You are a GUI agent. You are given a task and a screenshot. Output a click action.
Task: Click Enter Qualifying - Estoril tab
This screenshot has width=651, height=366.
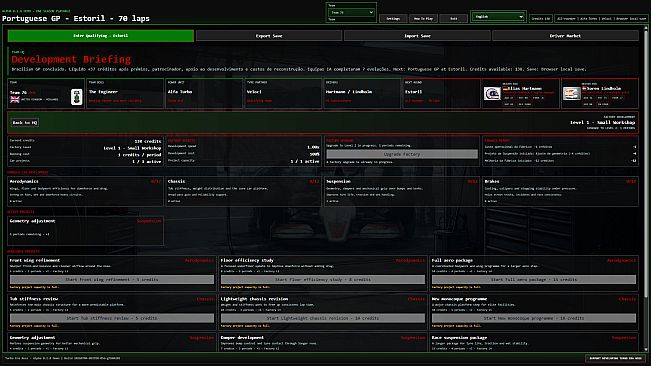point(100,36)
